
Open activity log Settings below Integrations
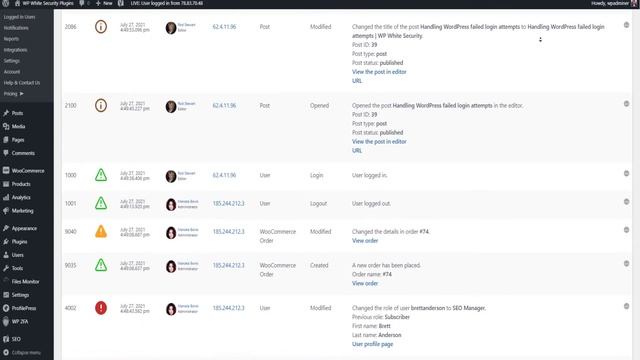12,61
